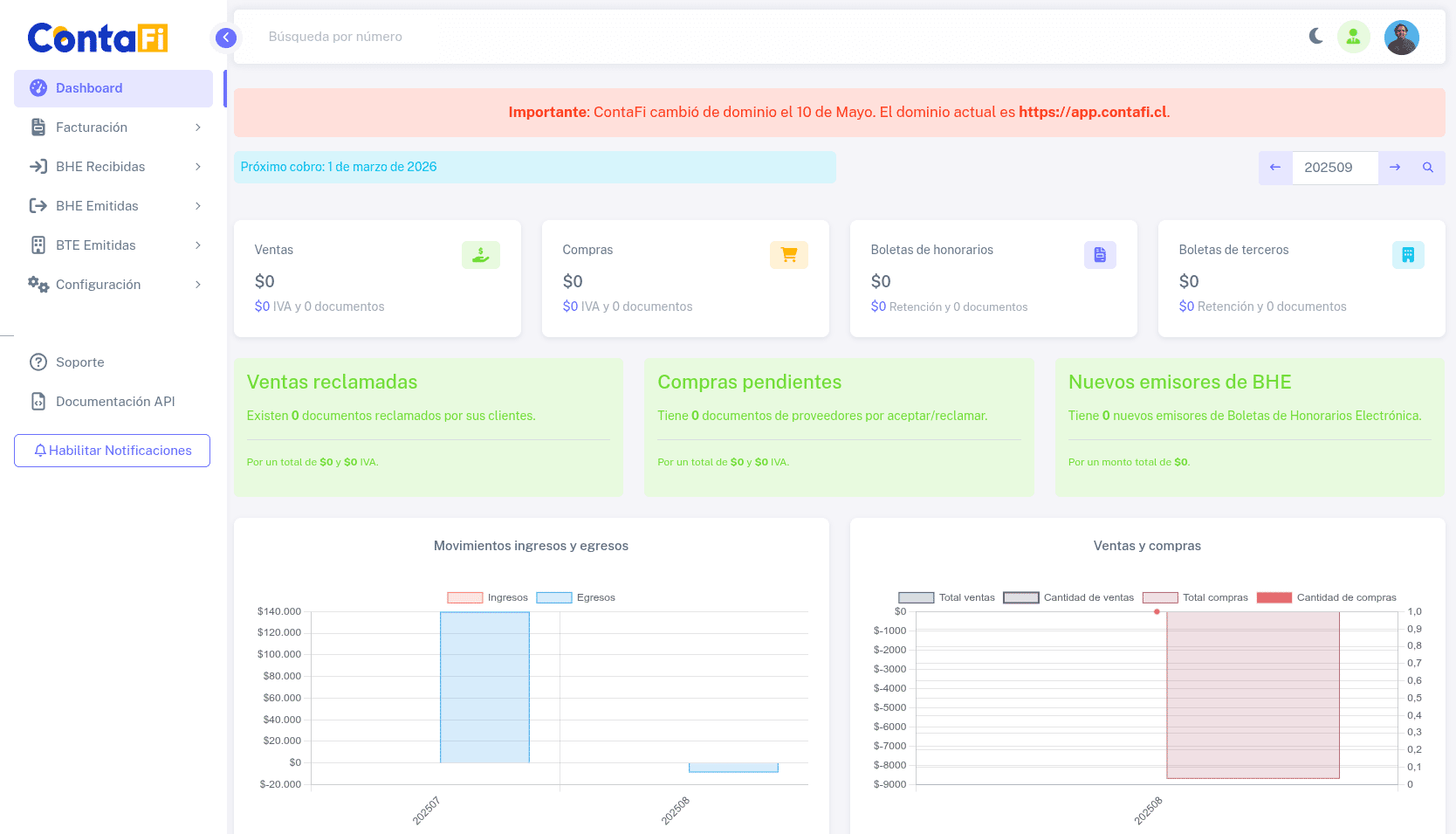
Task: Click the Boletas de terceros building icon
Action: [1407, 255]
